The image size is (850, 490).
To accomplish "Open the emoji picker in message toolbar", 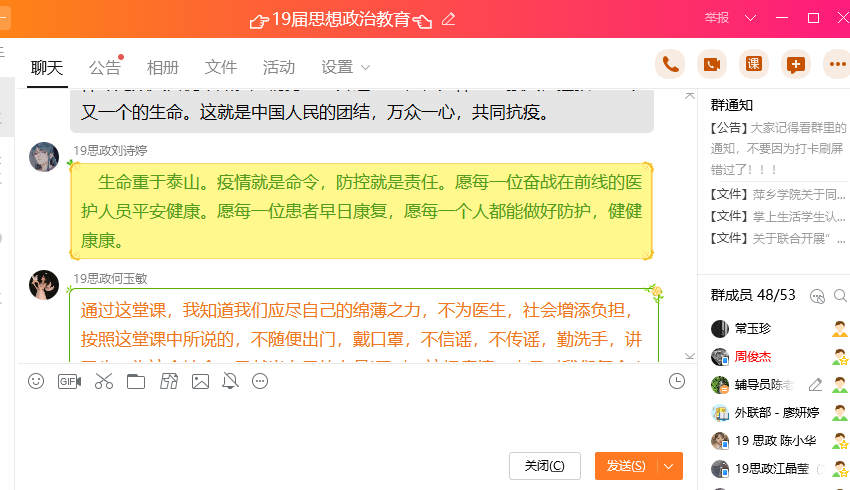I will [x=36, y=381].
